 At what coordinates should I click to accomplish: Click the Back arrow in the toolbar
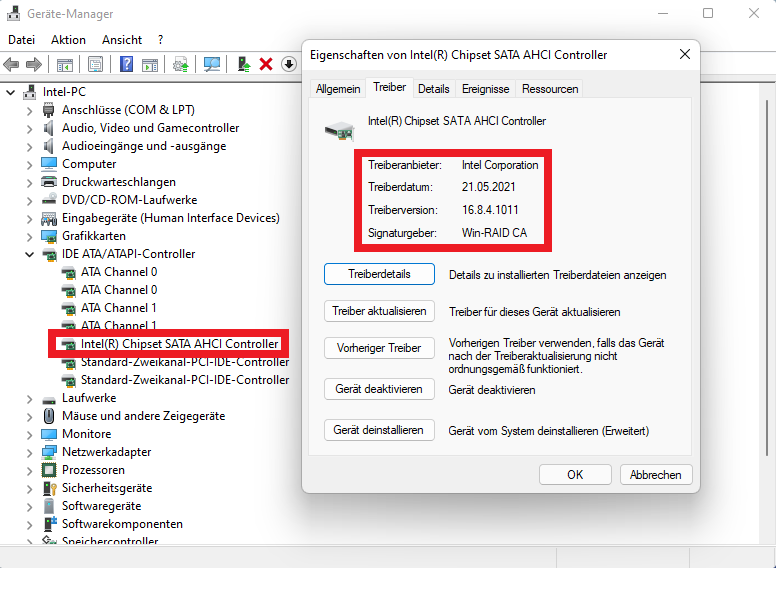pyautogui.click(x=11, y=64)
